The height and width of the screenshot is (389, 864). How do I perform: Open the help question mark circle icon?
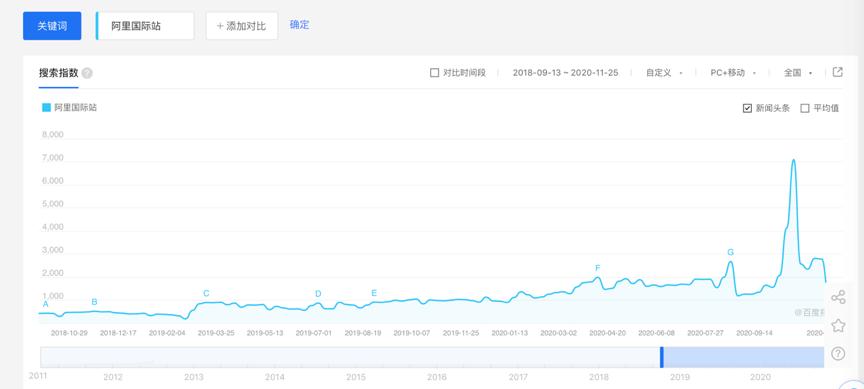(x=838, y=353)
